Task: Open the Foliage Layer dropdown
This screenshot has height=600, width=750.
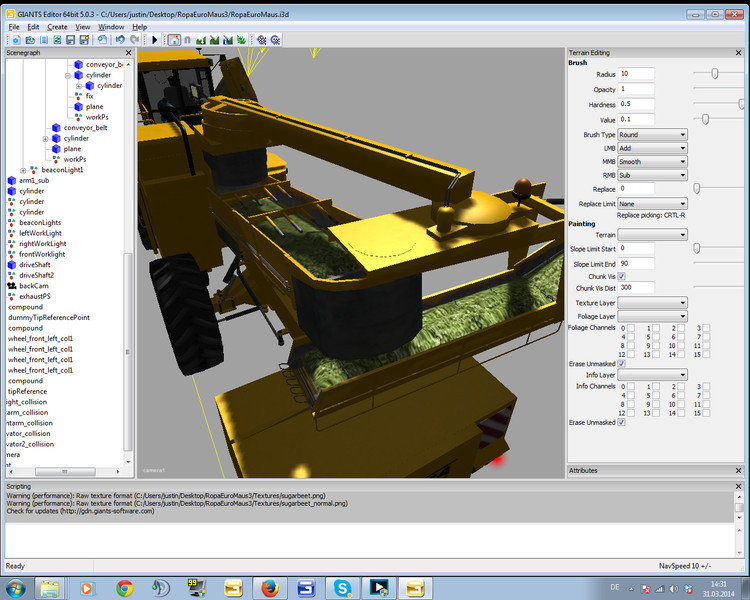Action: point(652,316)
